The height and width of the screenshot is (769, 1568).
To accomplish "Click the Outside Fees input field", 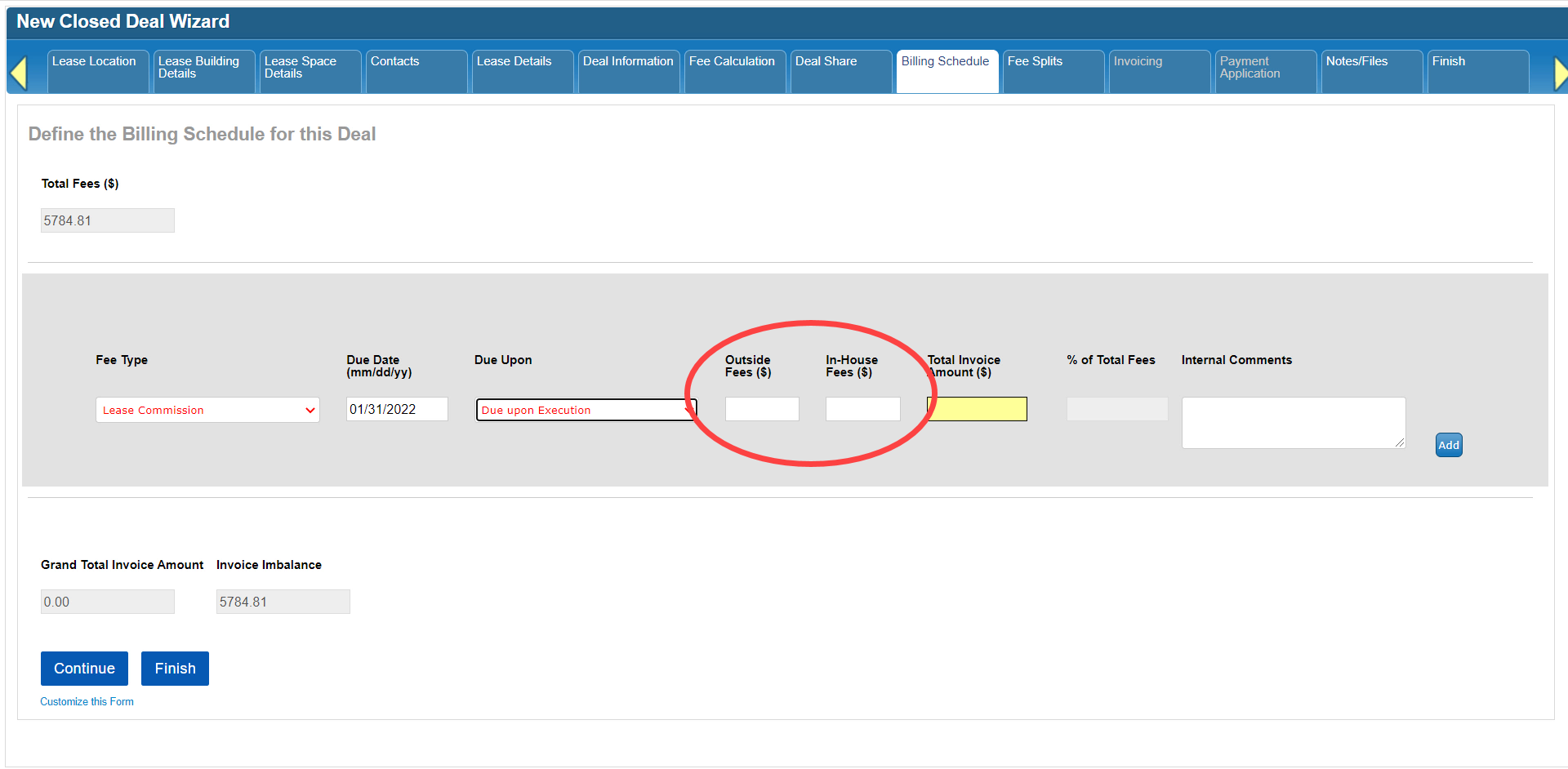I will [x=762, y=409].
